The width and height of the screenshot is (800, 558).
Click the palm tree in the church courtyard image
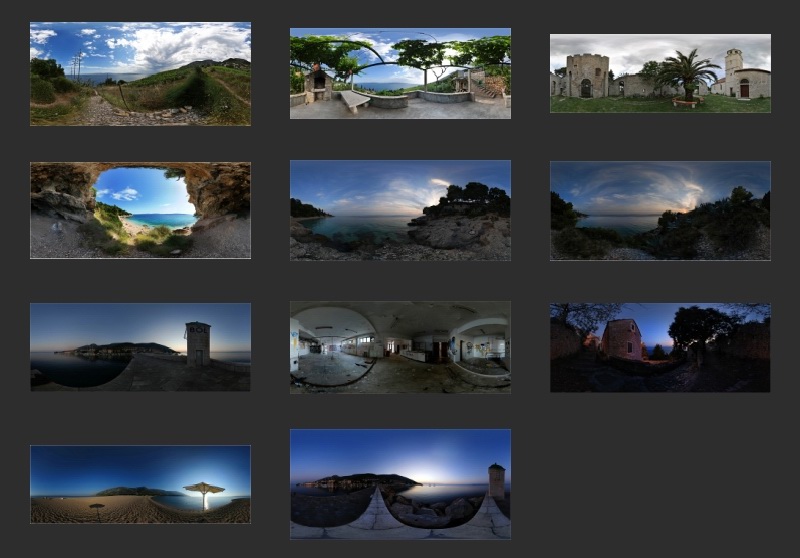pos(688,74)
